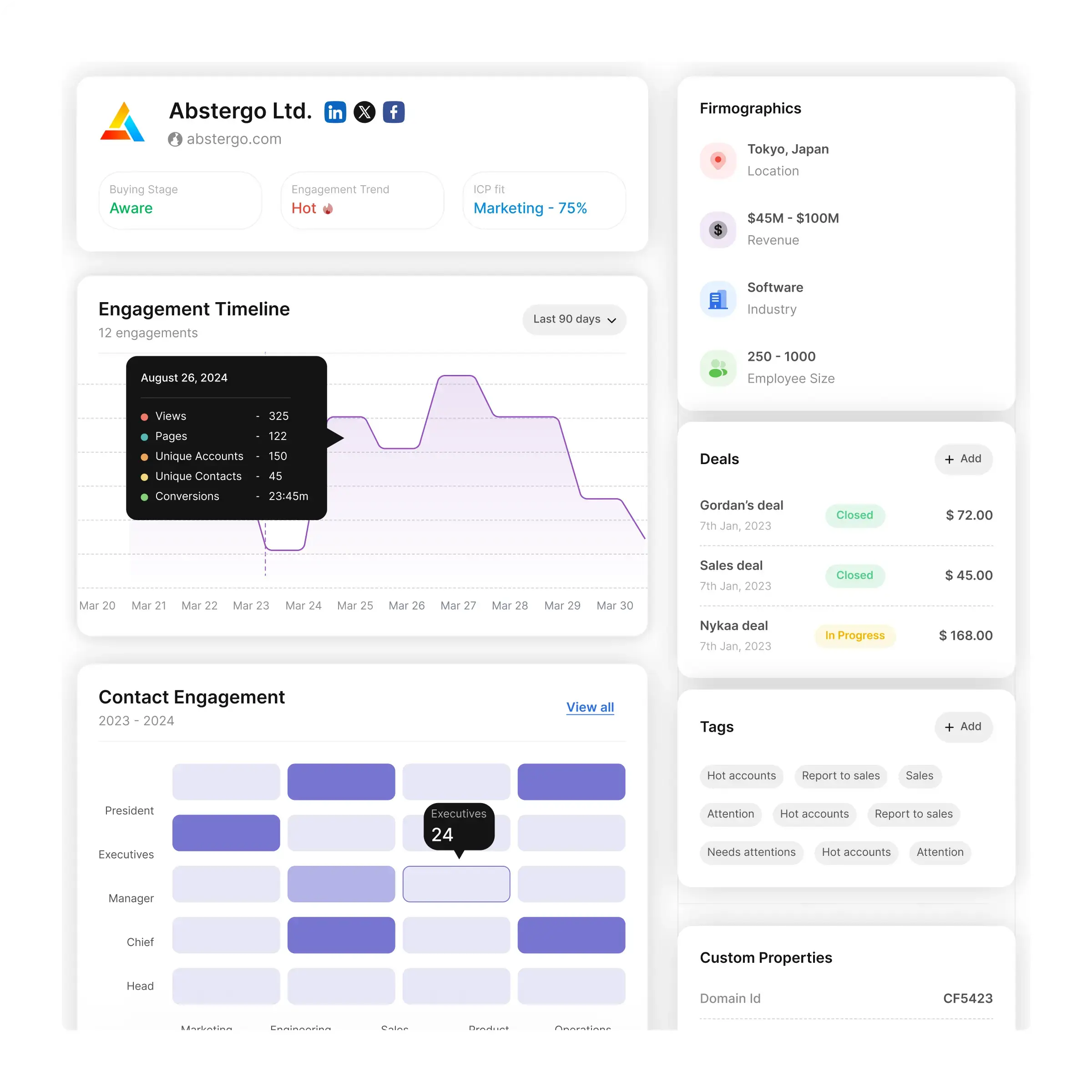Image resolution: width=1092 pixels, height=1092 pixels.
Task: Click the Engagement Trend Hot card
Action: 362,200
